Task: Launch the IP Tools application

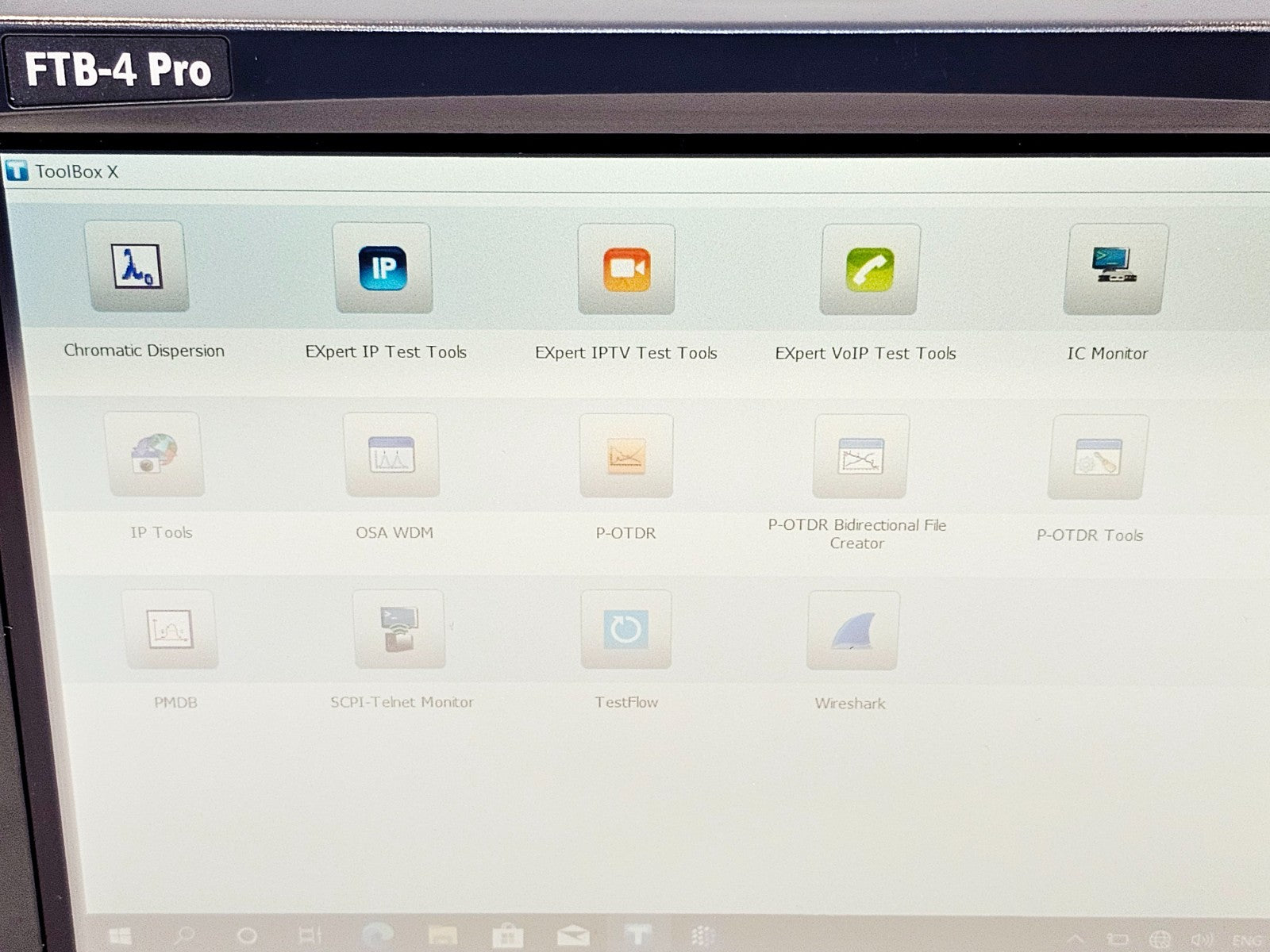Action: pos(154,454)
